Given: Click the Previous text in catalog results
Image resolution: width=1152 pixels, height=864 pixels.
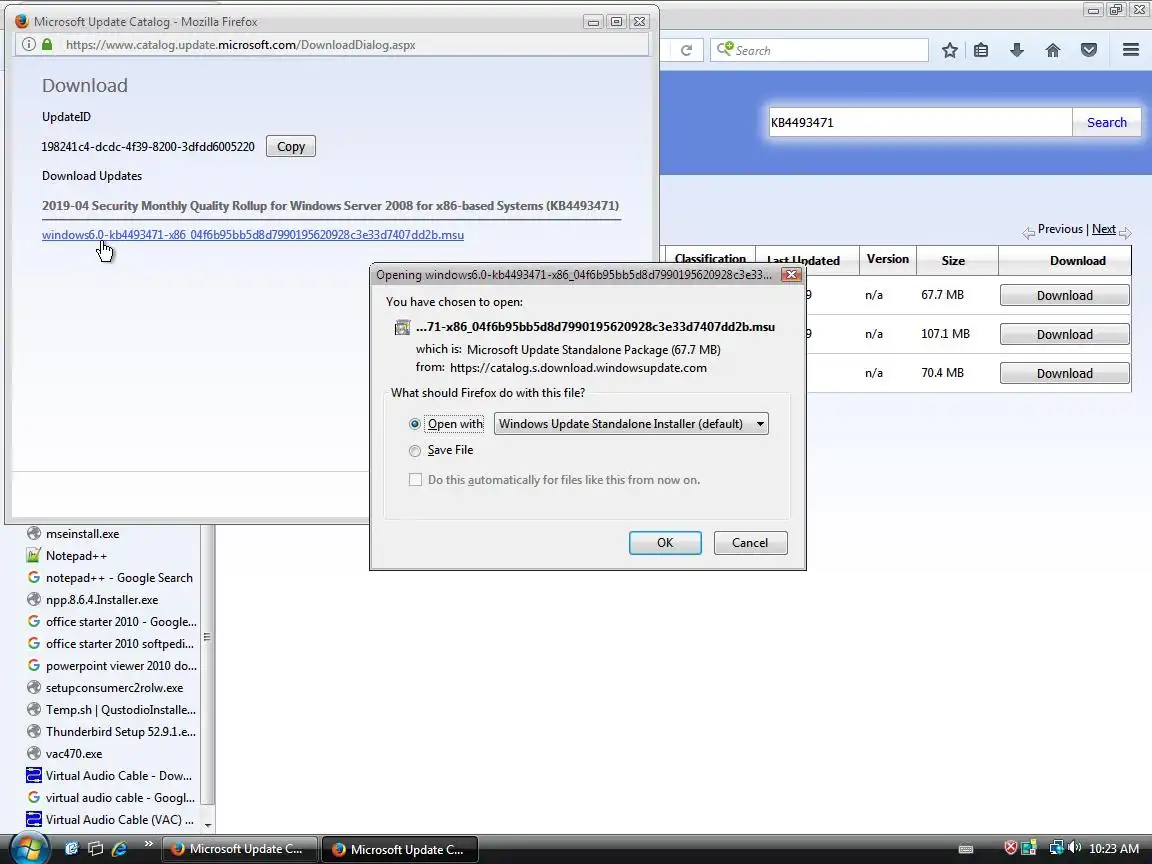Looking at the screenshot, I should [1060, 229].
